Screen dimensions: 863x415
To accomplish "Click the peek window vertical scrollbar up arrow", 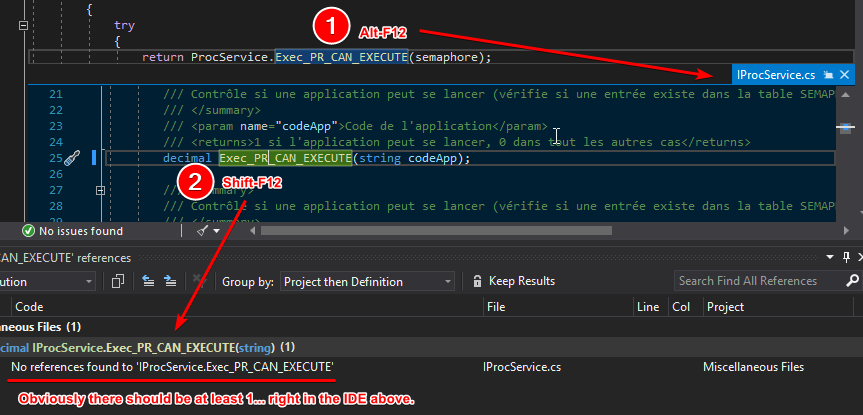I will click(845, 94).
